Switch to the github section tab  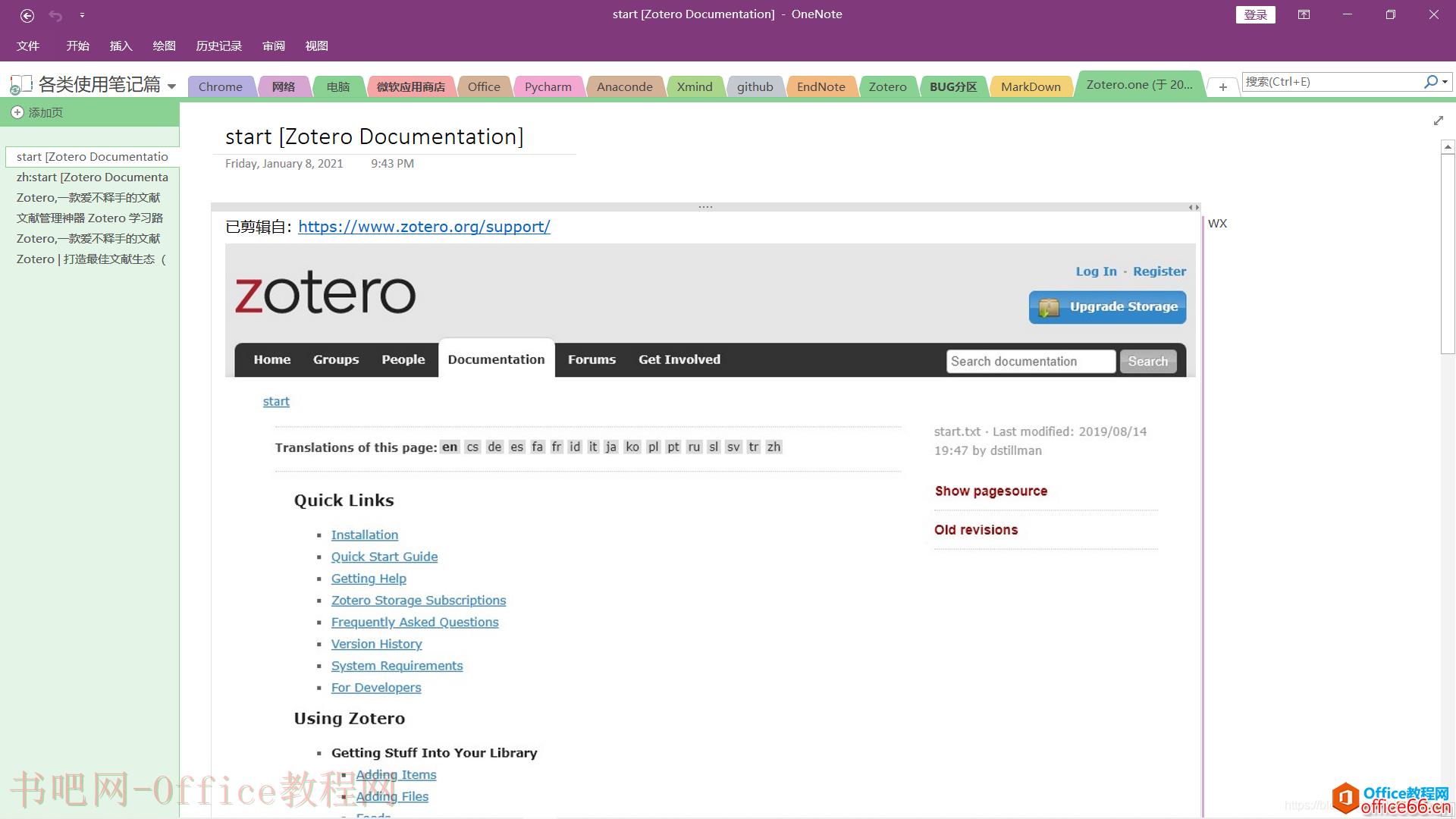click(755, 86)
